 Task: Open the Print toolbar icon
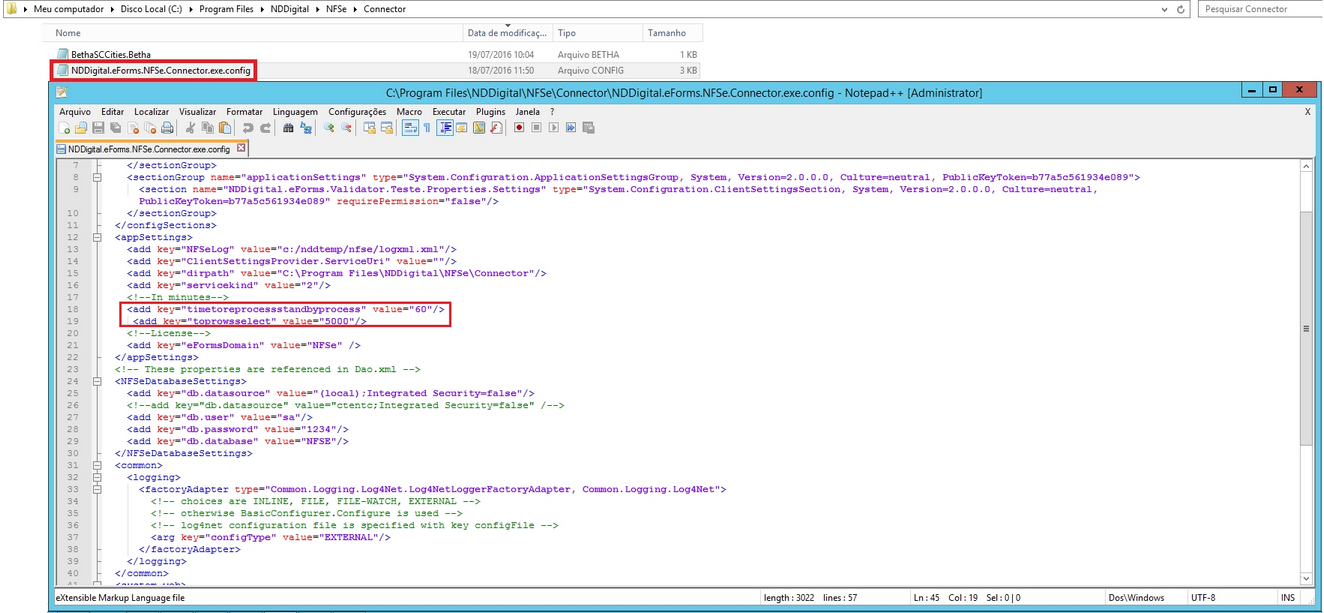pyautogui.click(x=165, y=127)
